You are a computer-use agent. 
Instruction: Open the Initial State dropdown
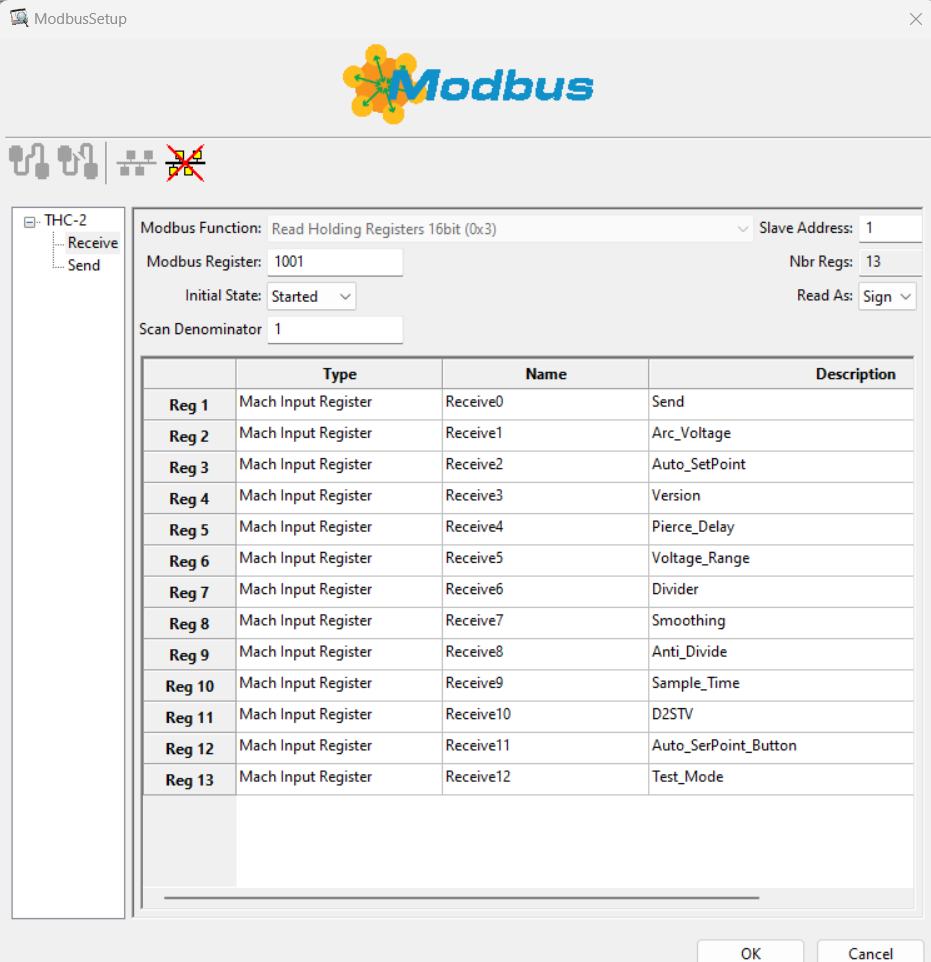[311, 296]
